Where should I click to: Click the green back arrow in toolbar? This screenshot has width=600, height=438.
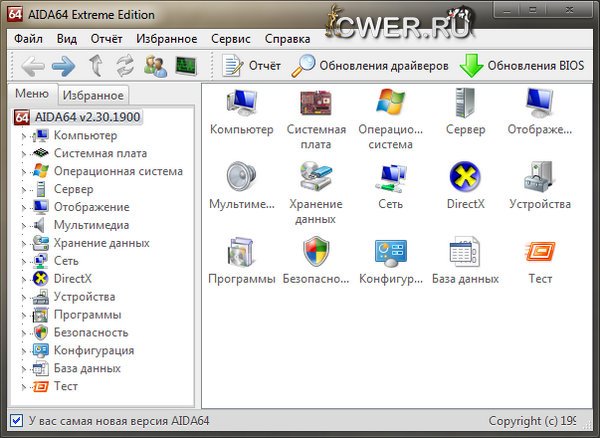tap(31, 67)
